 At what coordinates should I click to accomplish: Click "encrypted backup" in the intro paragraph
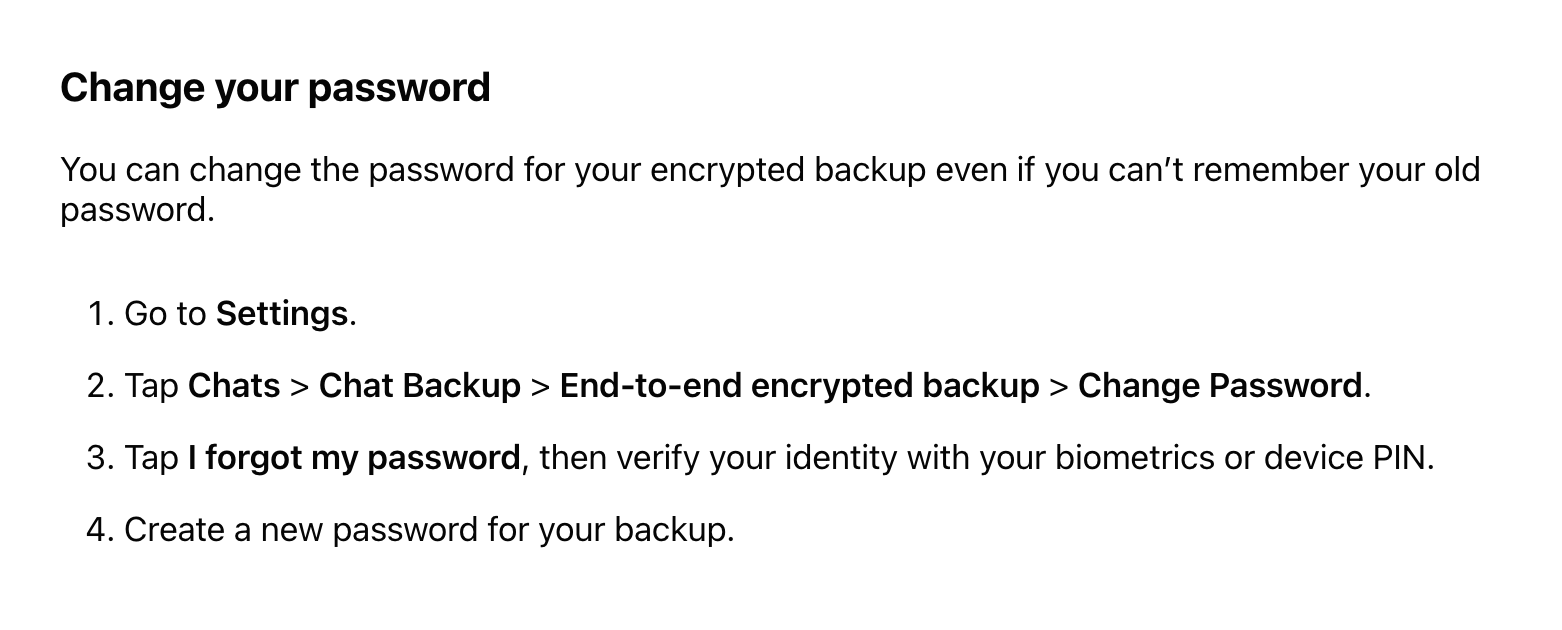(788, 170)
